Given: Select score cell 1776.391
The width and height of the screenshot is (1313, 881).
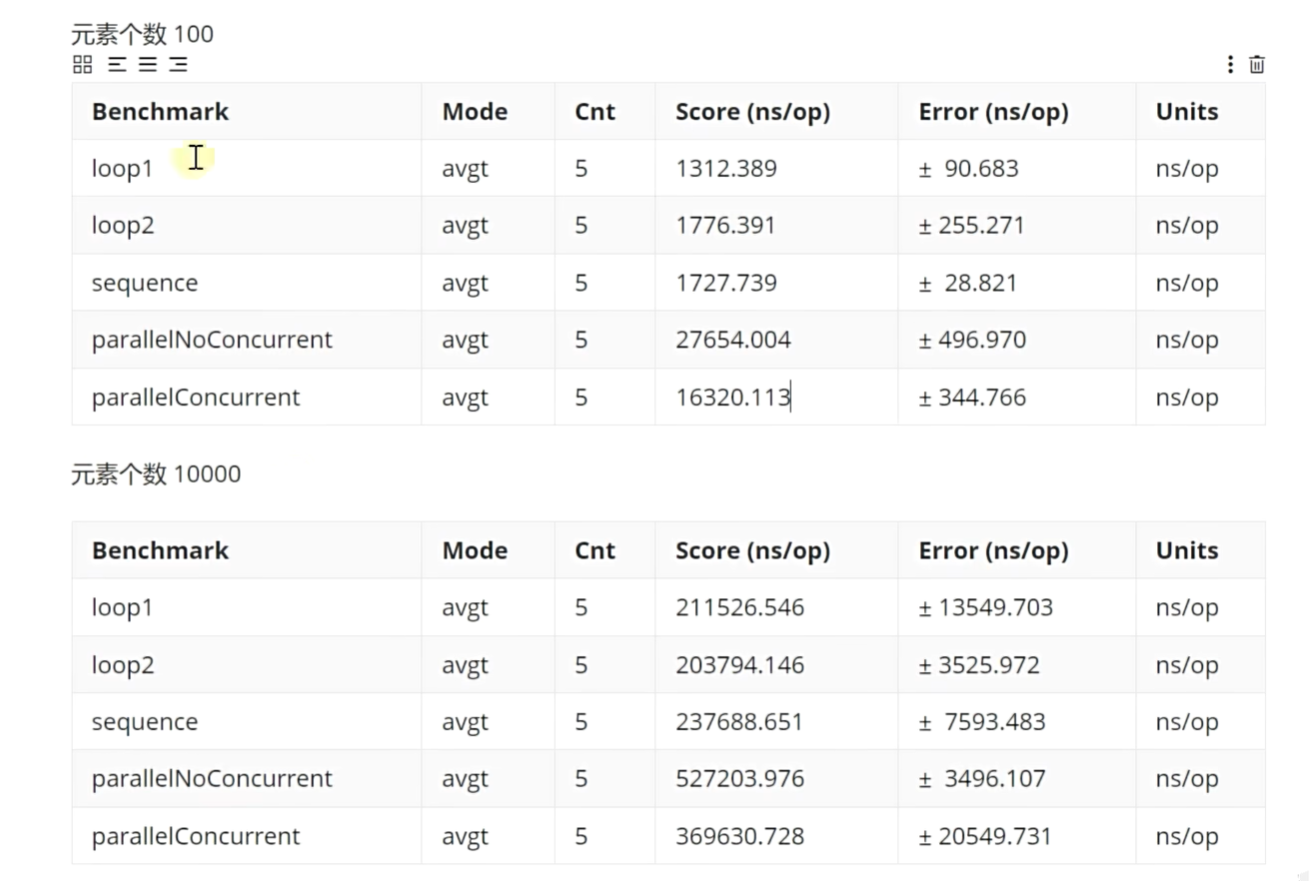Looking at the screenshot, I should pos(725,225).
